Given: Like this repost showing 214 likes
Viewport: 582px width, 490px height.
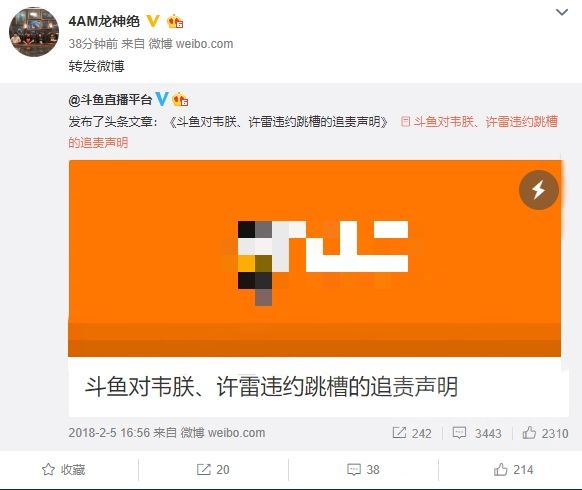Looking at the screenshot, I should pos(513,470).
